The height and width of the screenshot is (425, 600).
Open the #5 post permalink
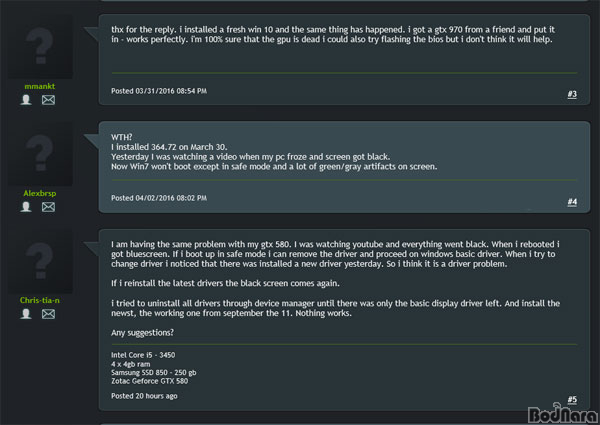pyautogui.click(x=572, y=400)
